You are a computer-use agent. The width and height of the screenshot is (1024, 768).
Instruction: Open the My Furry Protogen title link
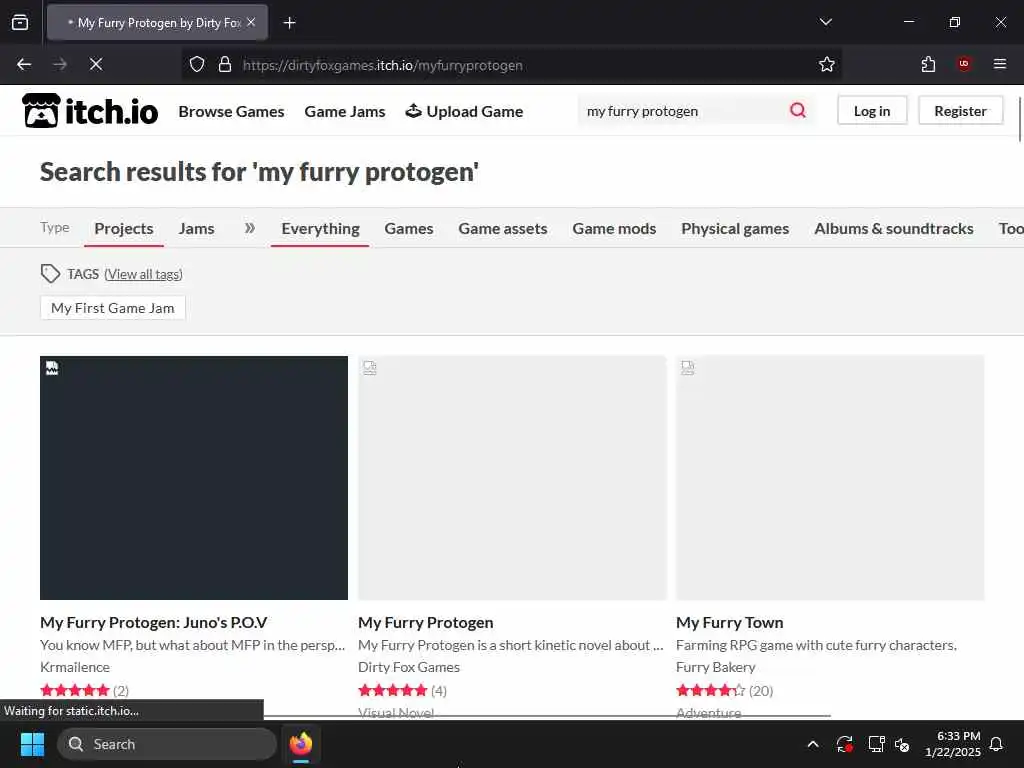point(426,622)
